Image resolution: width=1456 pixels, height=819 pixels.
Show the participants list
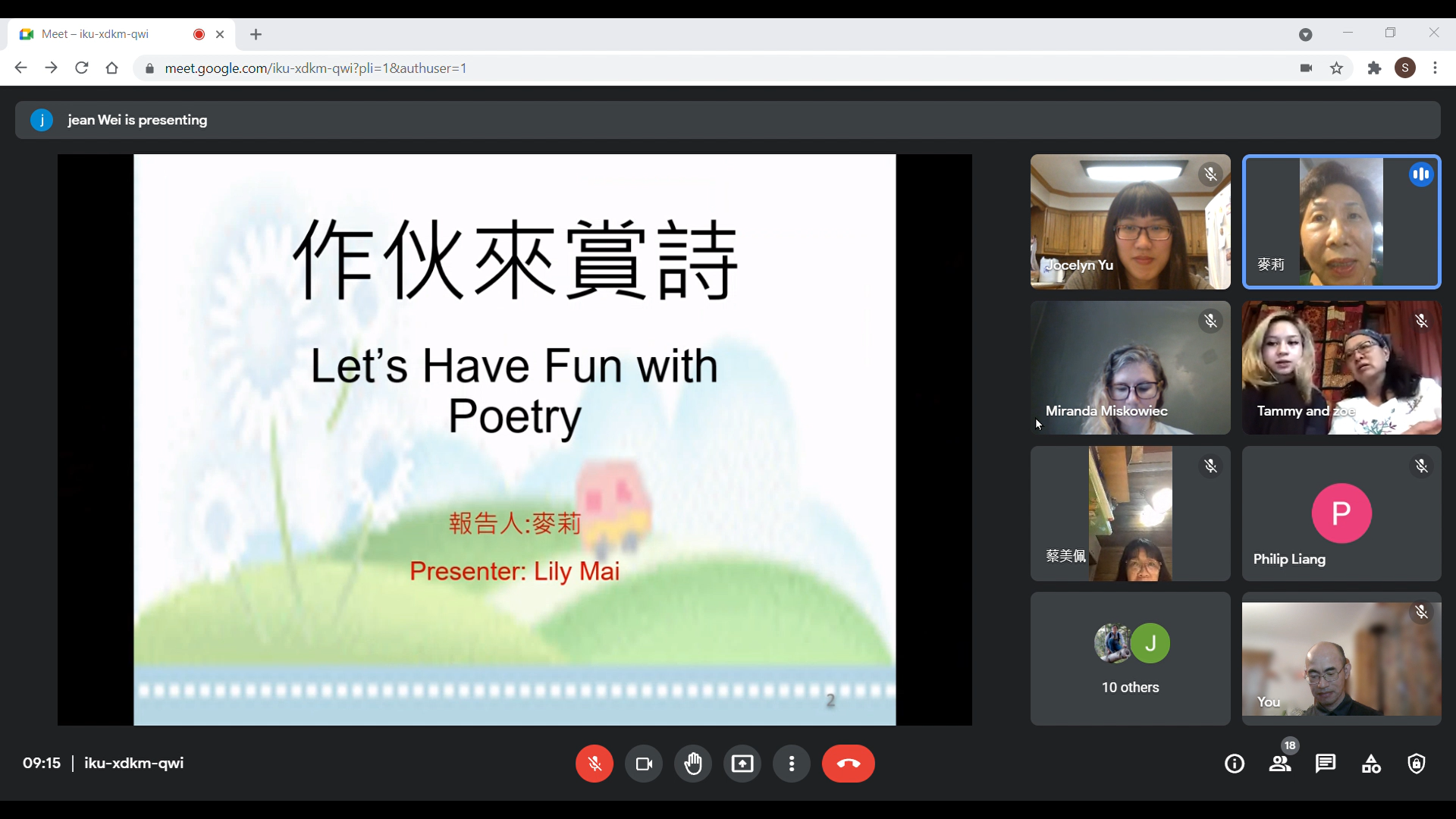1280,764
